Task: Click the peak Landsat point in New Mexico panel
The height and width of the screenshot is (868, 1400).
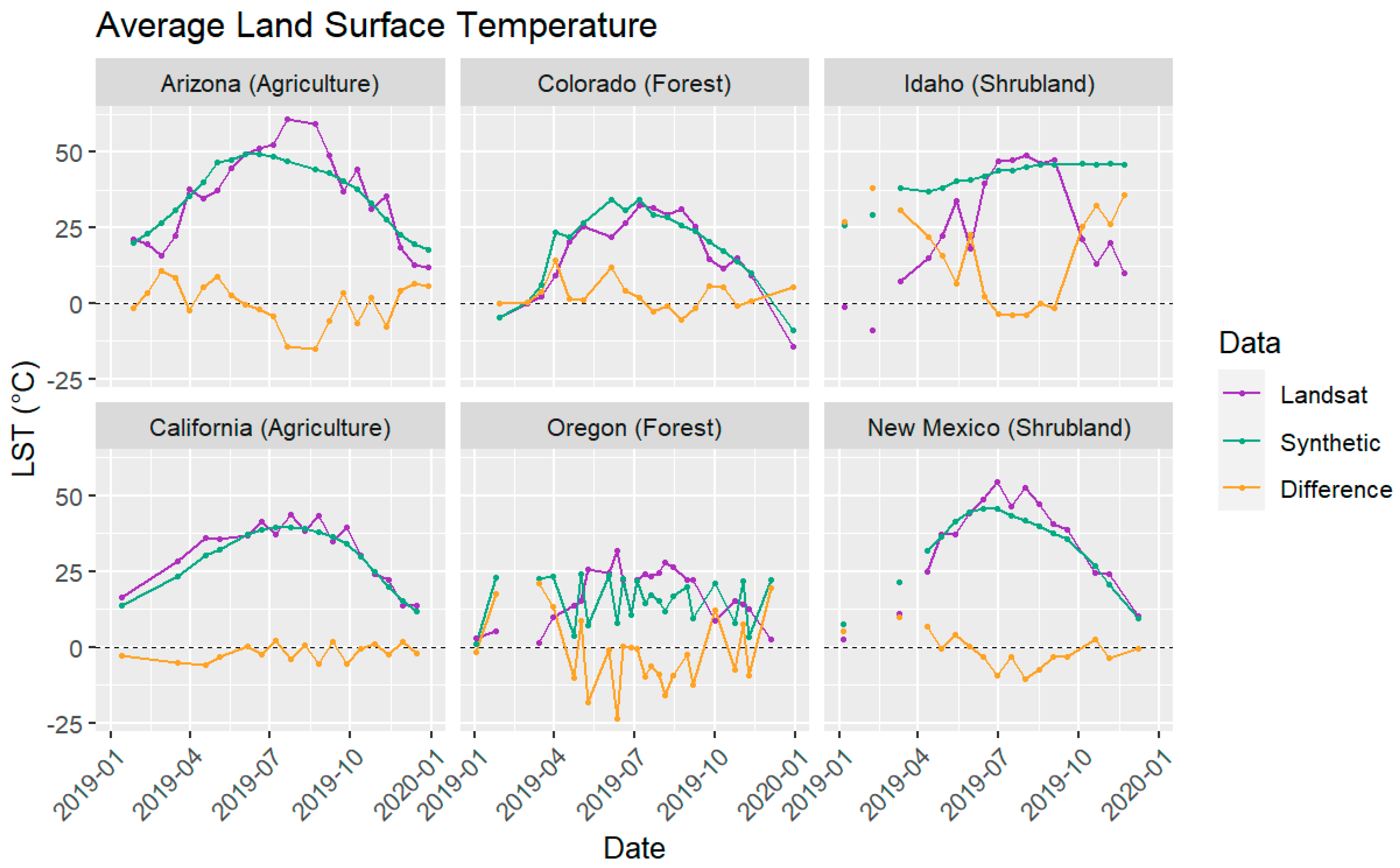Action: point(997,482)
